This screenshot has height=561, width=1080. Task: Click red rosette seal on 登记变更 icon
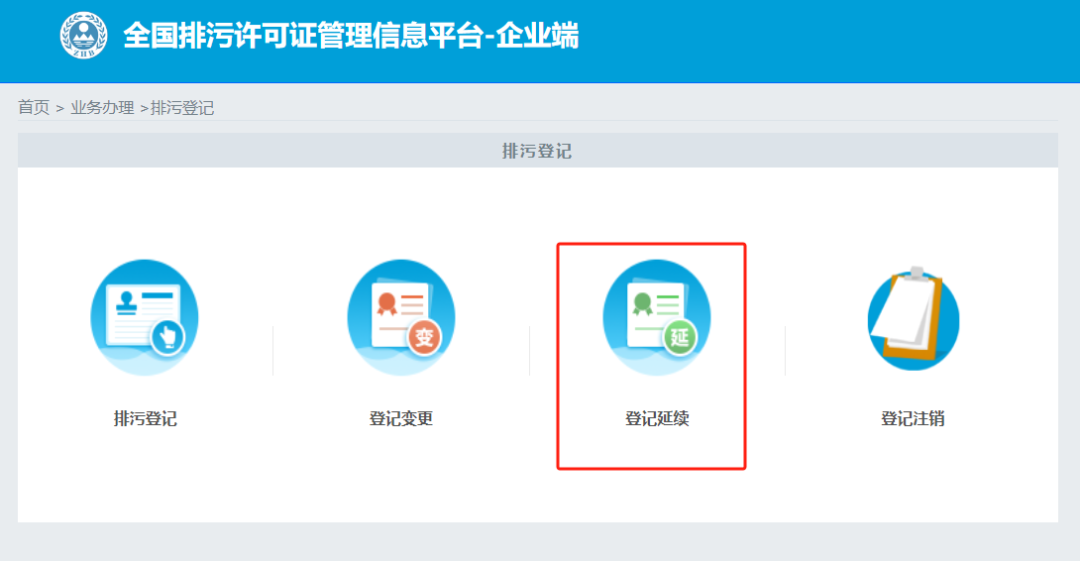point(387,304)
